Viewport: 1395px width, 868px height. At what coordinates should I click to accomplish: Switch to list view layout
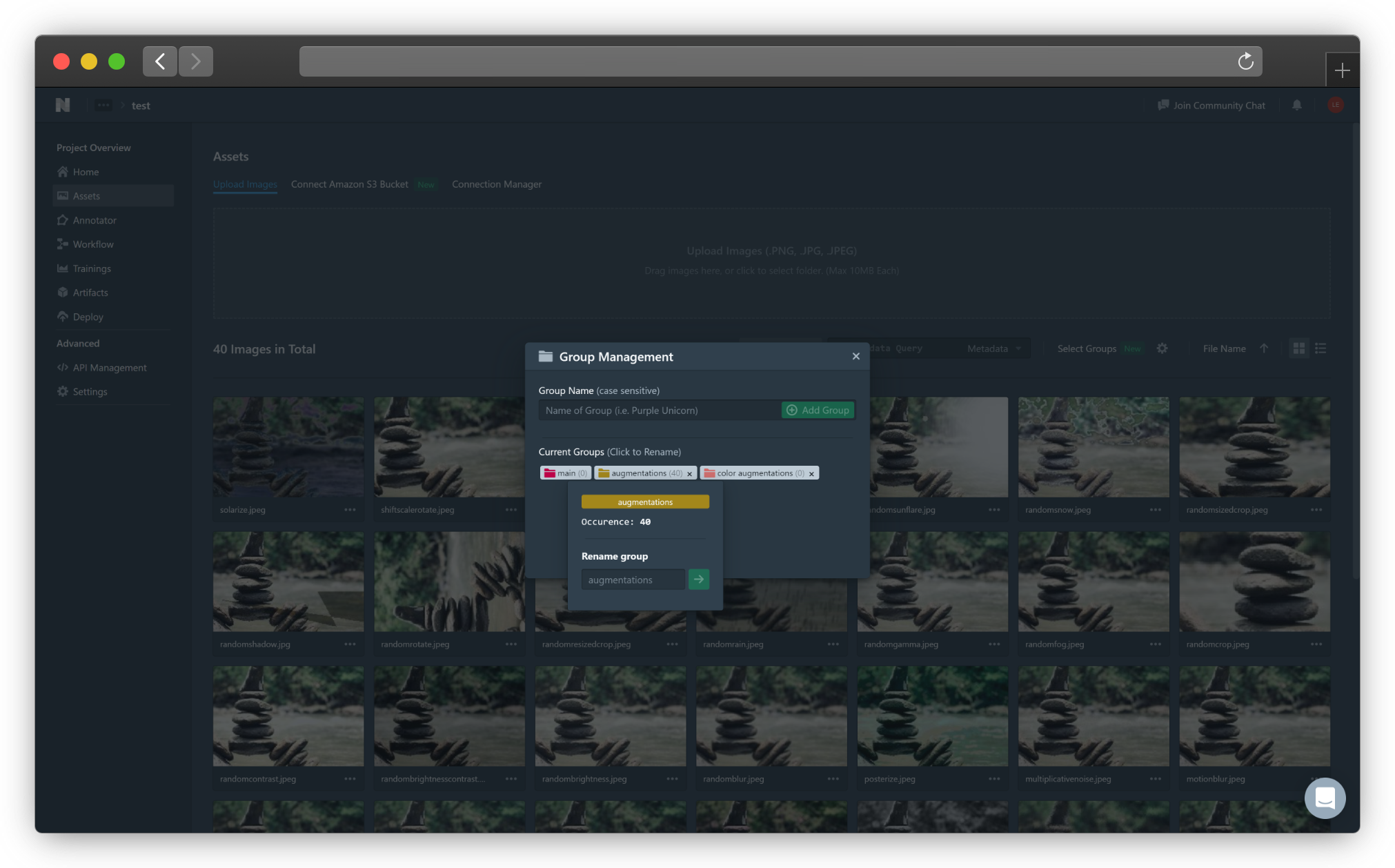[1320, 348]
